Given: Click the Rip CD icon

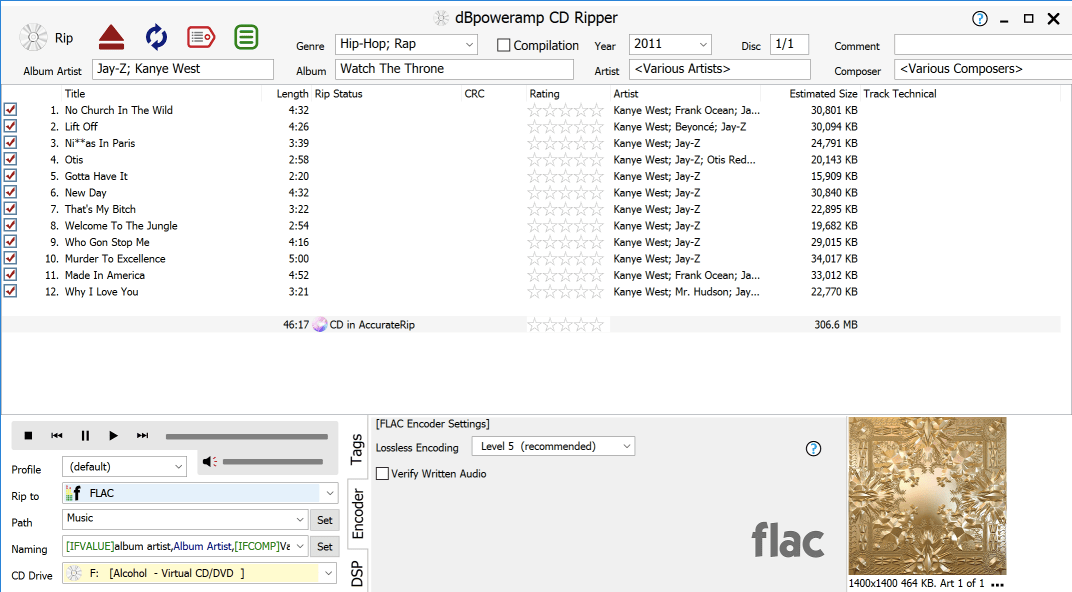Looking at the screenshot, I should pos(33,36).
